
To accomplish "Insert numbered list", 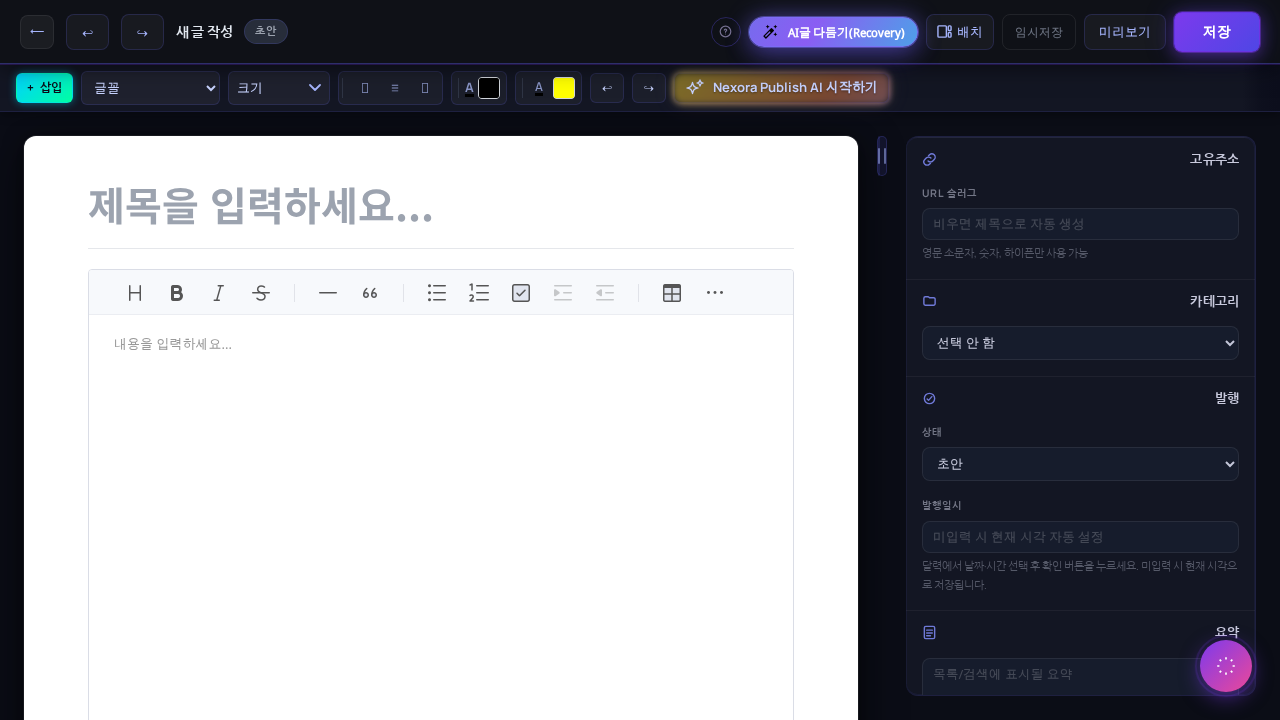I will (479, 293).
